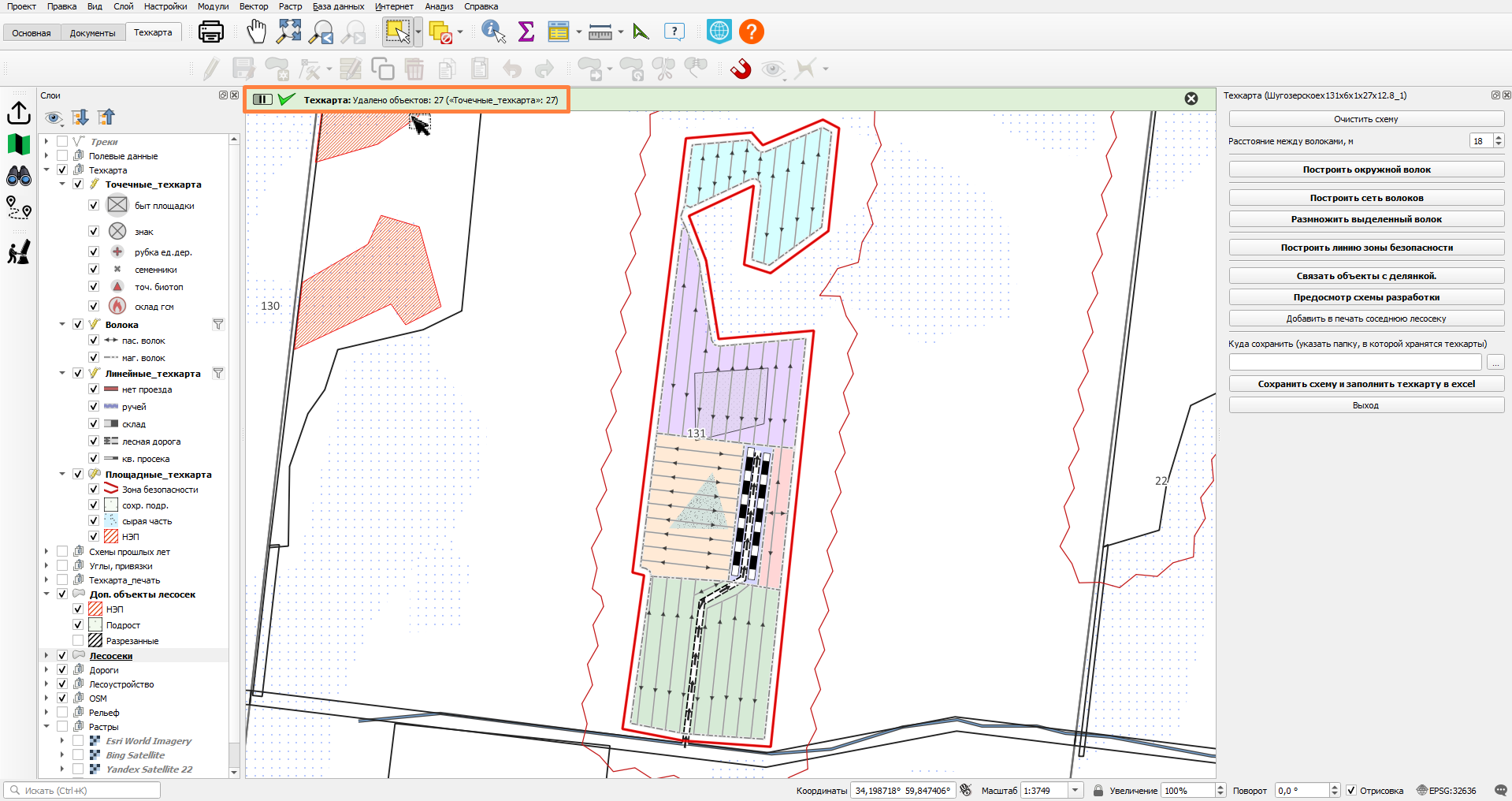
Task: Click the Measure line ruler tool
Action: coord(600,32)
